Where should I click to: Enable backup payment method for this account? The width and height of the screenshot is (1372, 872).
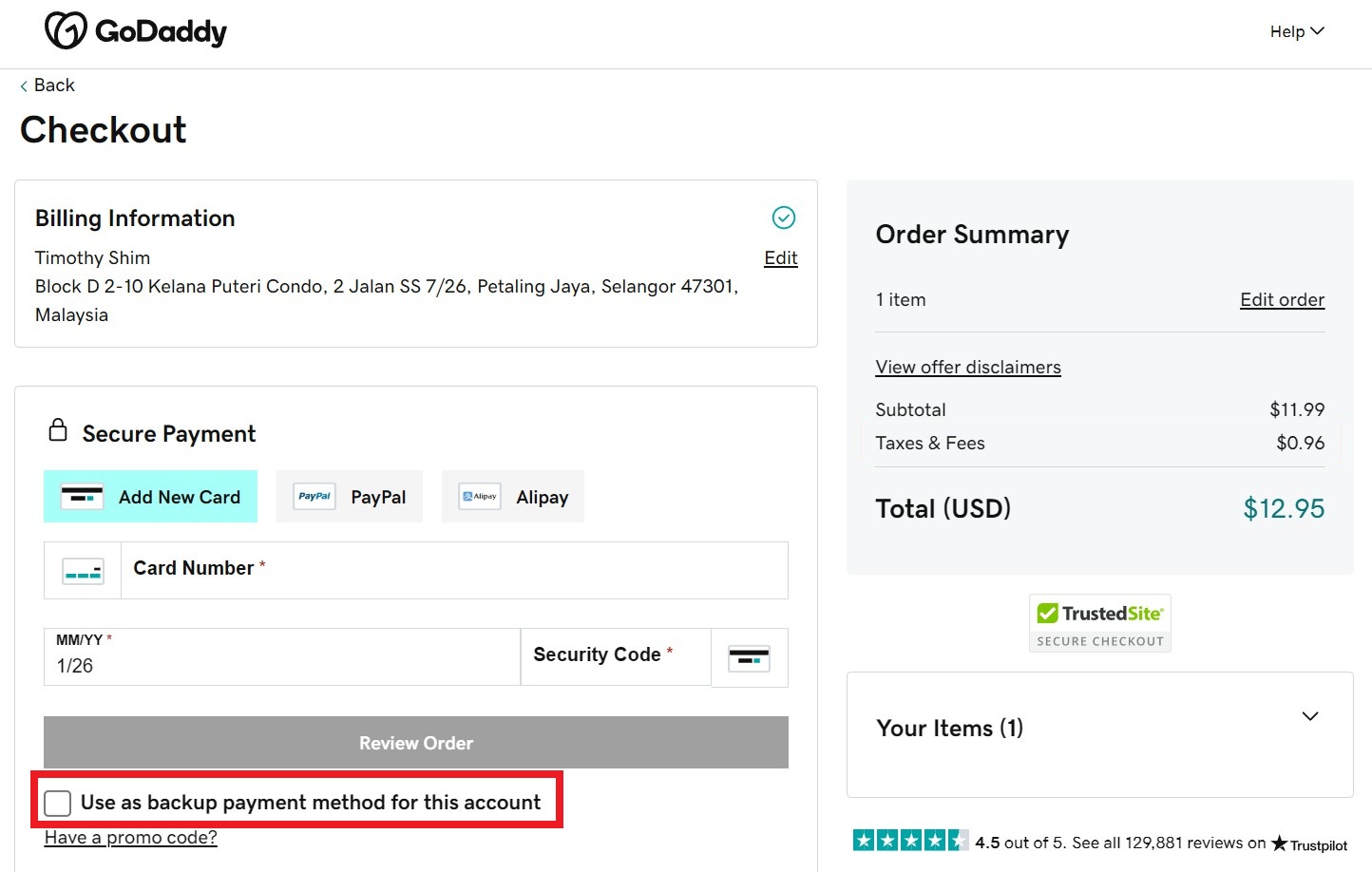pyautogui.click(x=57, y=803)
